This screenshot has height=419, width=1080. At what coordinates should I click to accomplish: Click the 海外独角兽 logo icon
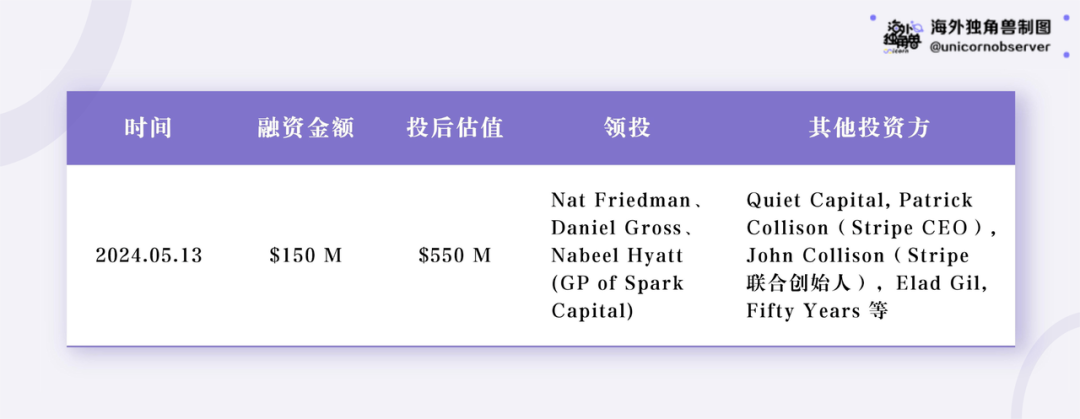click(903, 35)
